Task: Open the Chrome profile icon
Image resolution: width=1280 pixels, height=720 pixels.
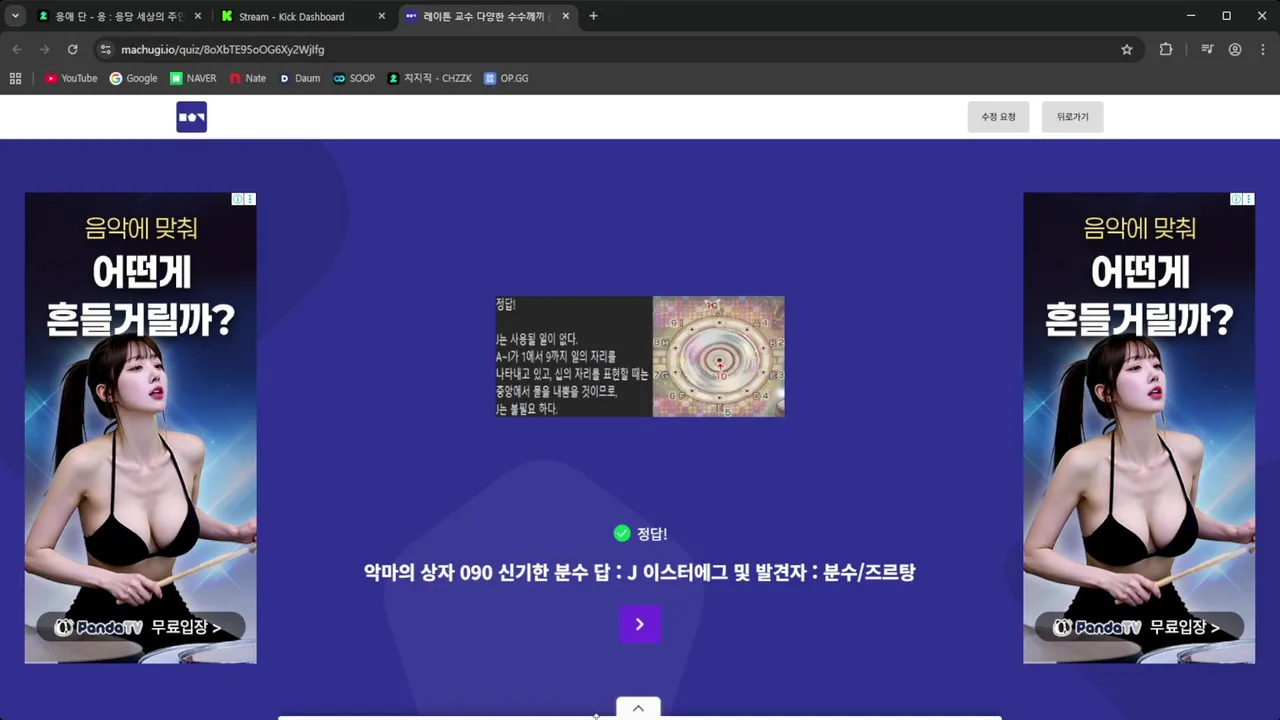Action: coord(1236,49)
